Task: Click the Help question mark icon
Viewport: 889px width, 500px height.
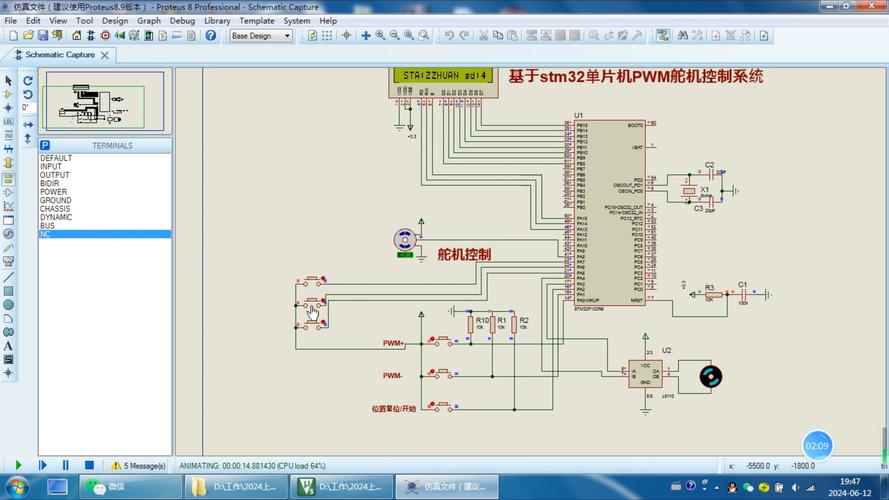Action: (211, 36)
